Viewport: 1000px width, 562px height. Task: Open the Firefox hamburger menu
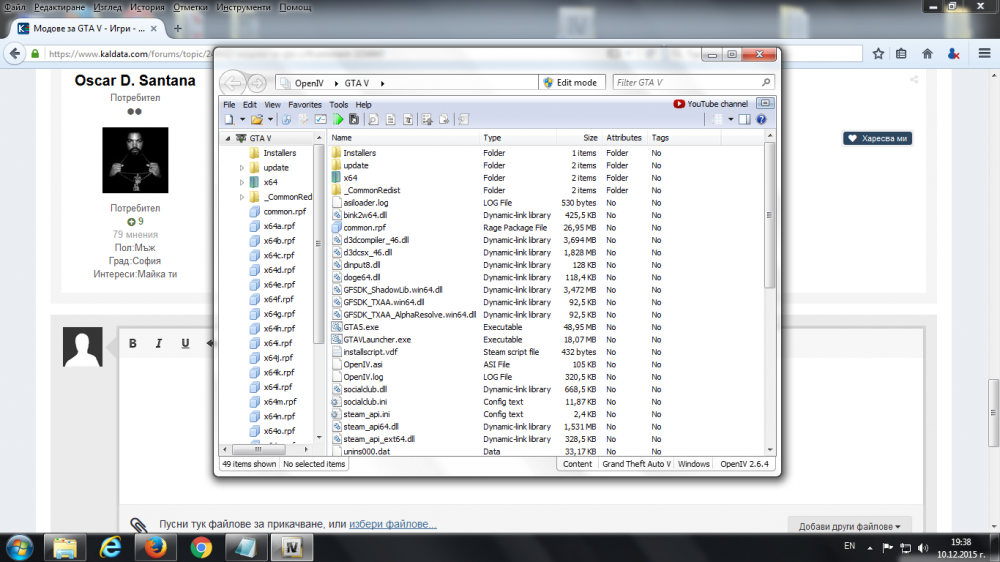click(x=984, y=54)
